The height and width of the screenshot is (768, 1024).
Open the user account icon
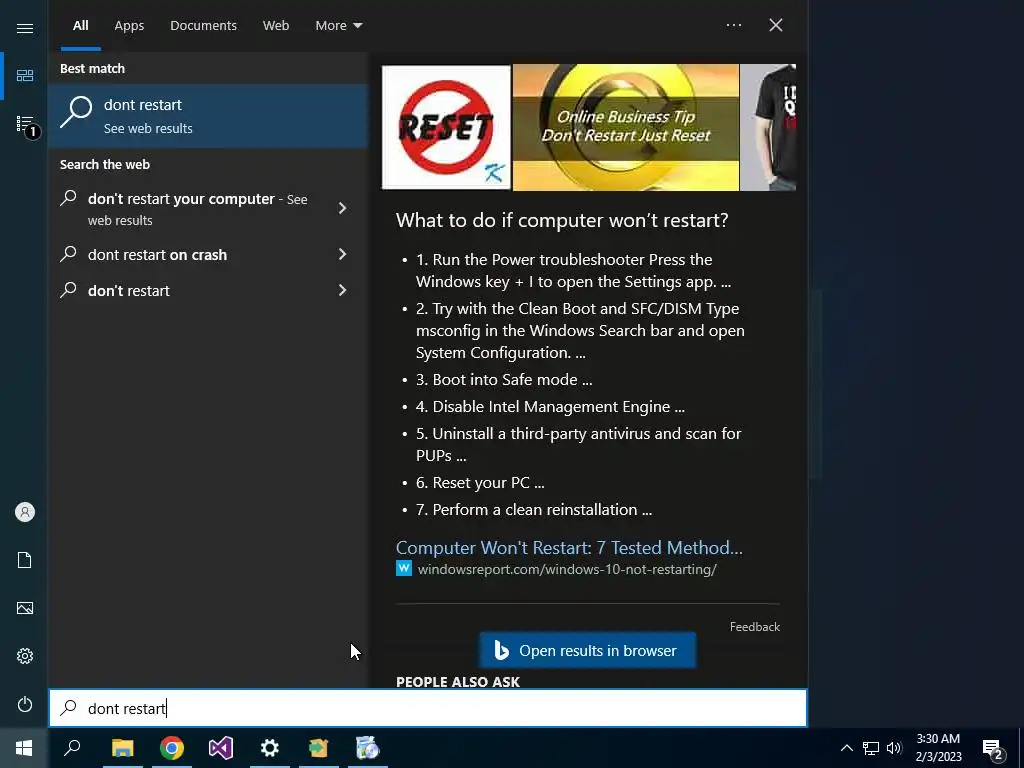click(x=25, y=512)
